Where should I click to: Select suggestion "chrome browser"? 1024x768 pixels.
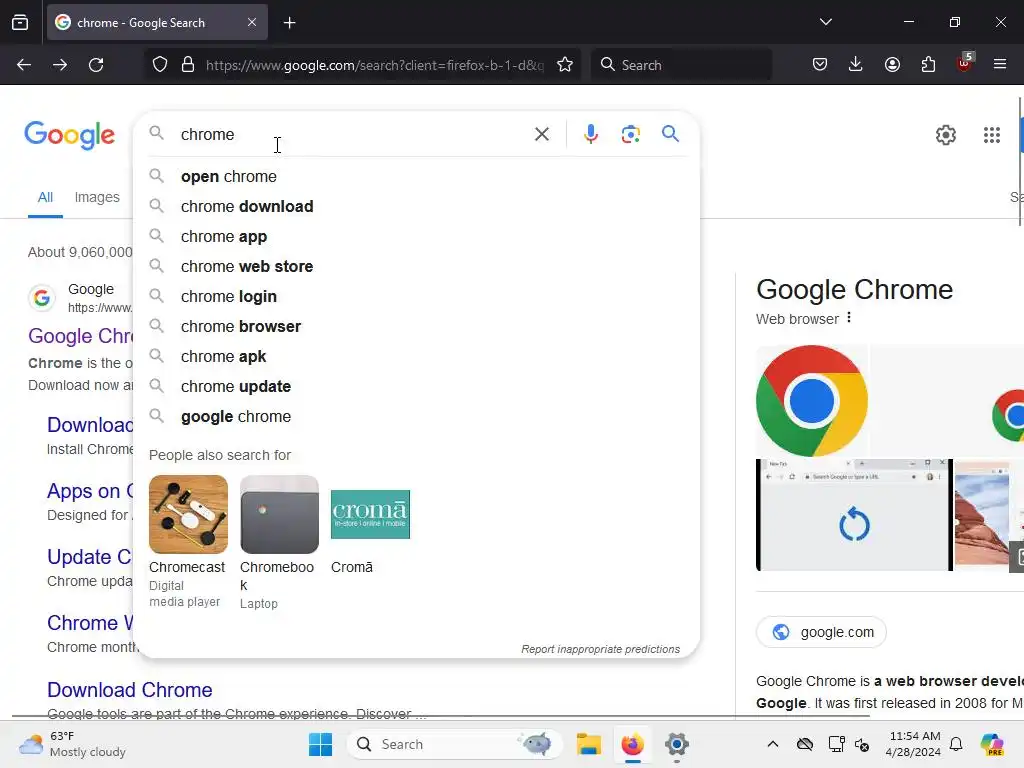click(417, 327)
